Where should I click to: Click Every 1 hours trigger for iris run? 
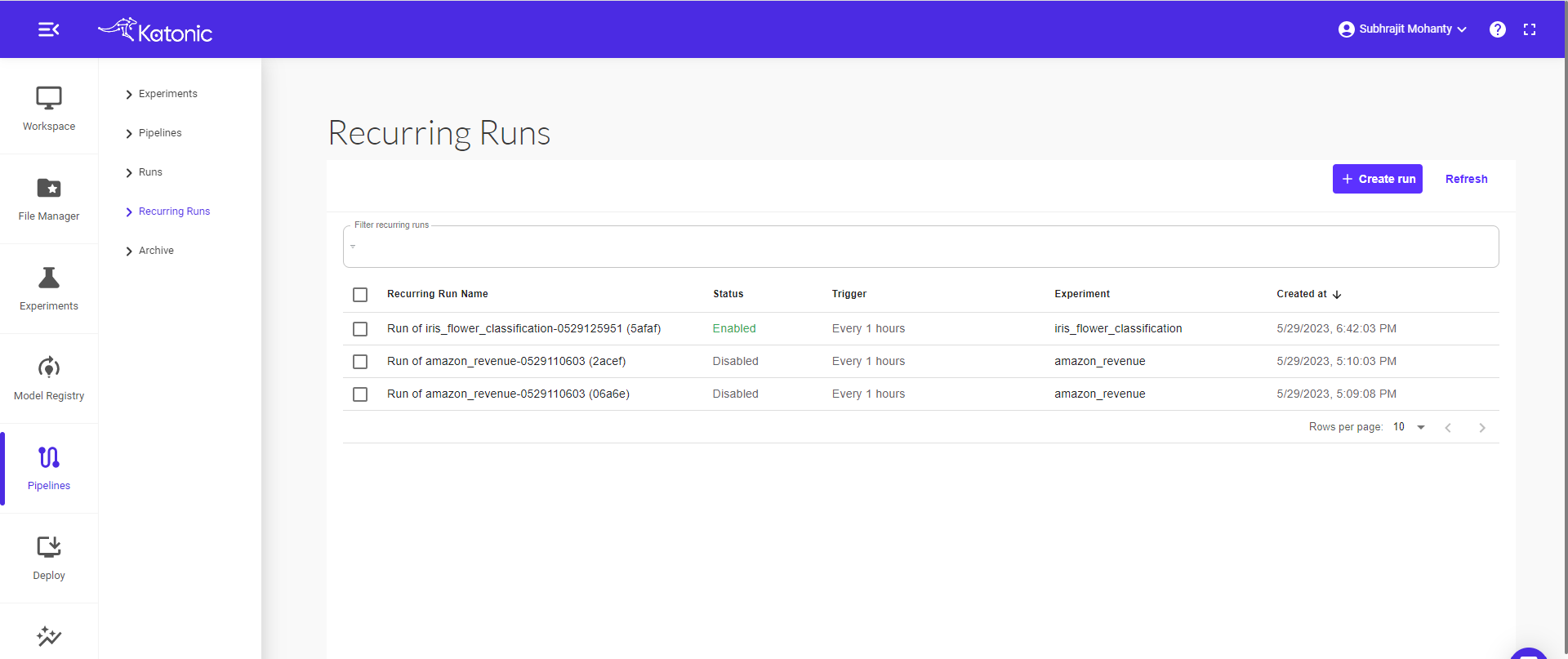point(868,328)
